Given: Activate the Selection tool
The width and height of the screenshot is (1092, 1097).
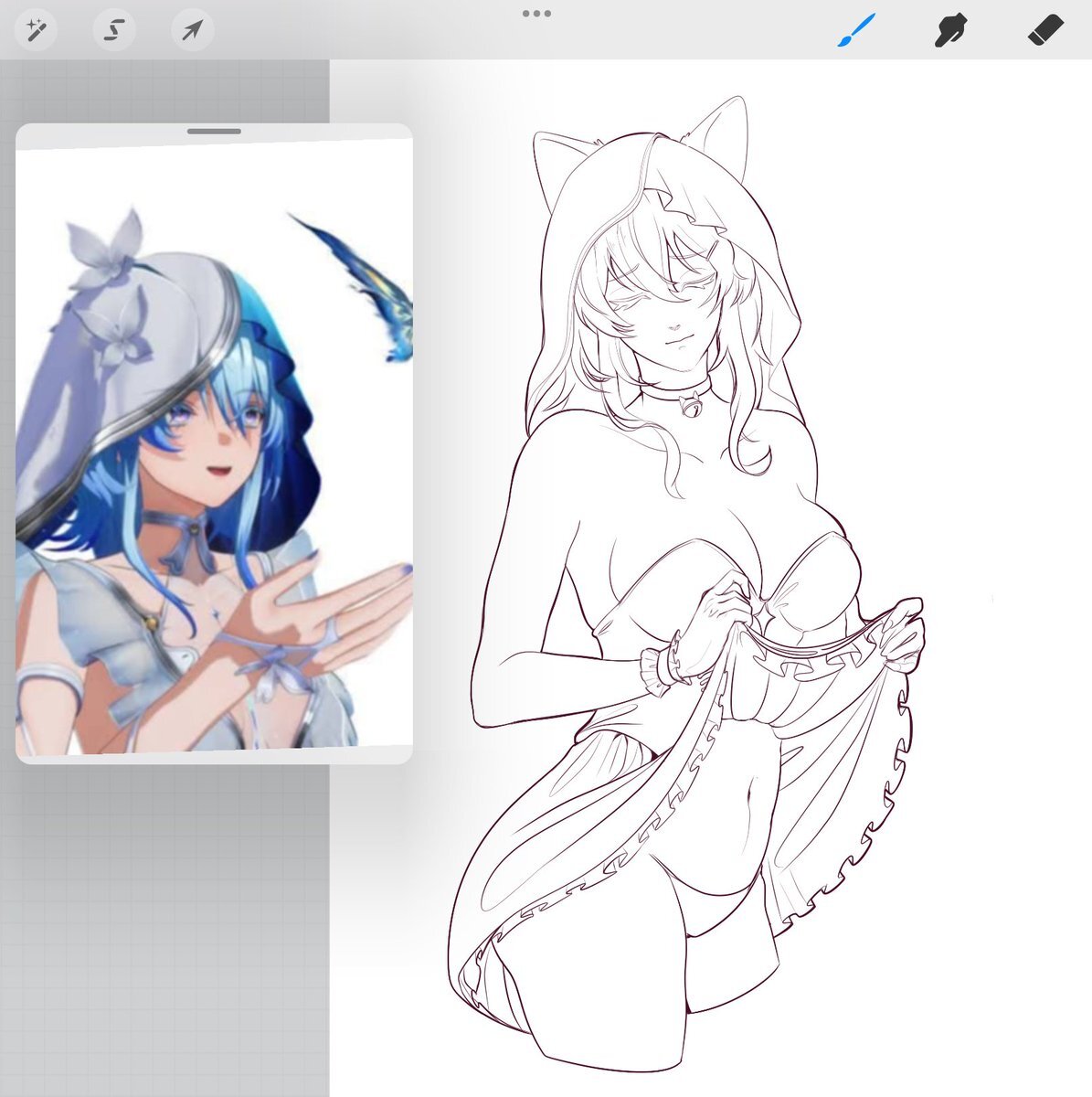Looking at the screenshot, I should [x=114, y=31].
